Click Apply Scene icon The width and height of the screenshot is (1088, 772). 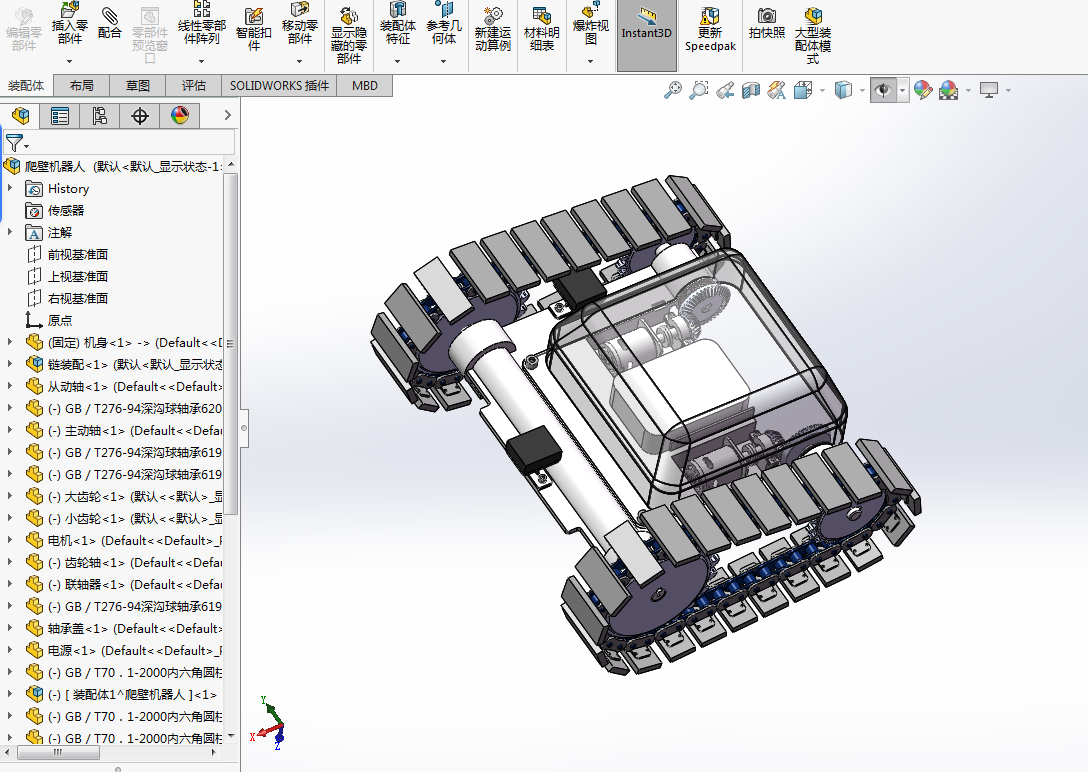click(x=949, y=90)
